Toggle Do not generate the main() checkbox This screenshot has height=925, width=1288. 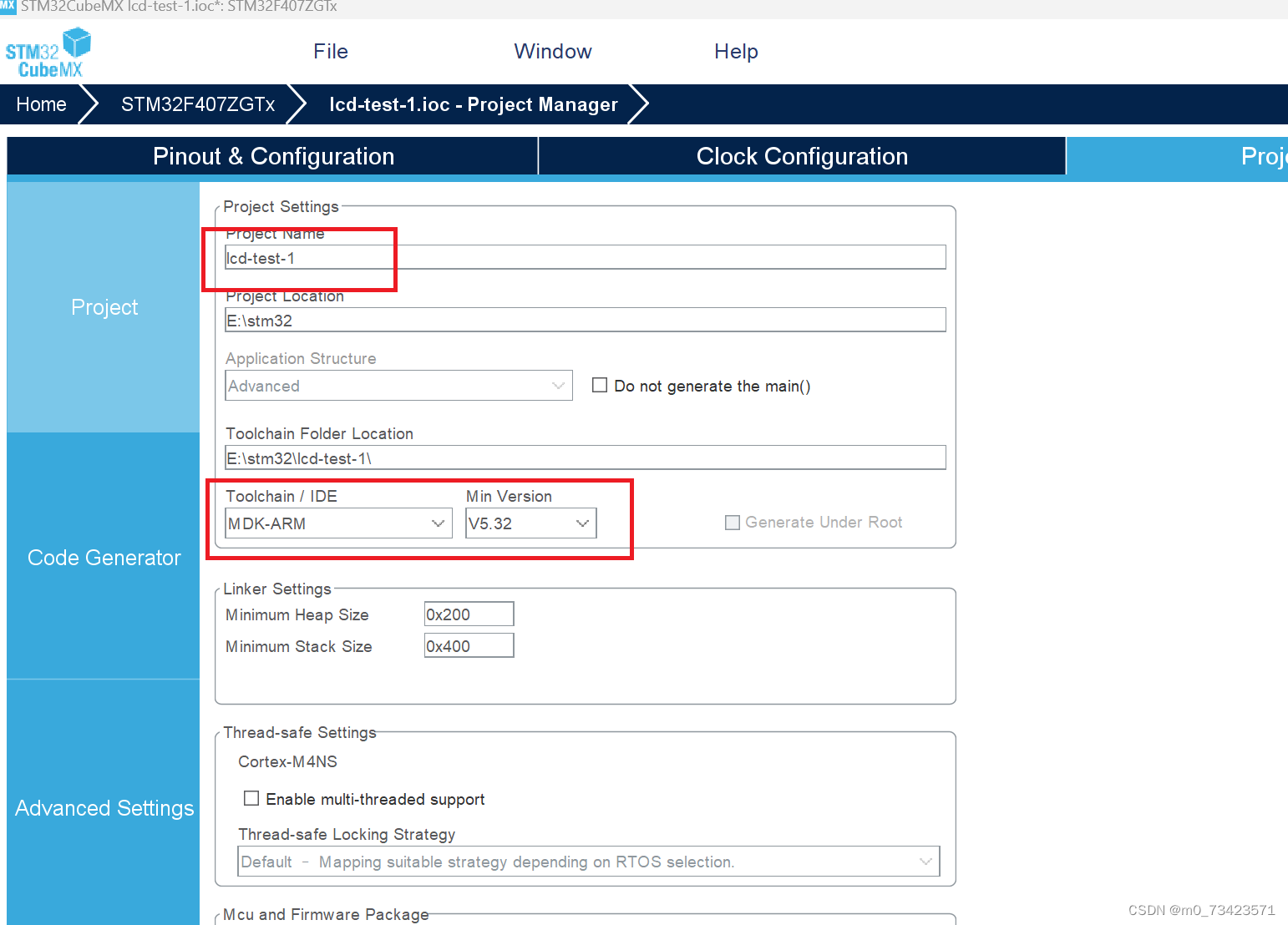click(x=600, y=385)
